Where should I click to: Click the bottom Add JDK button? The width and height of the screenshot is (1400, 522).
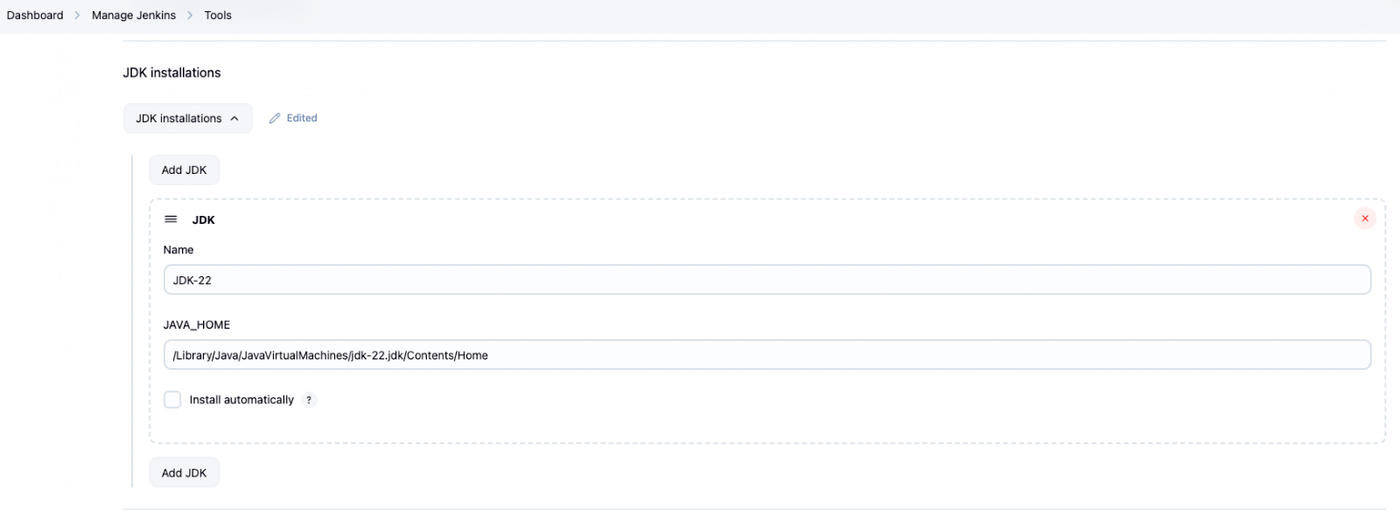tap(184, 473)
